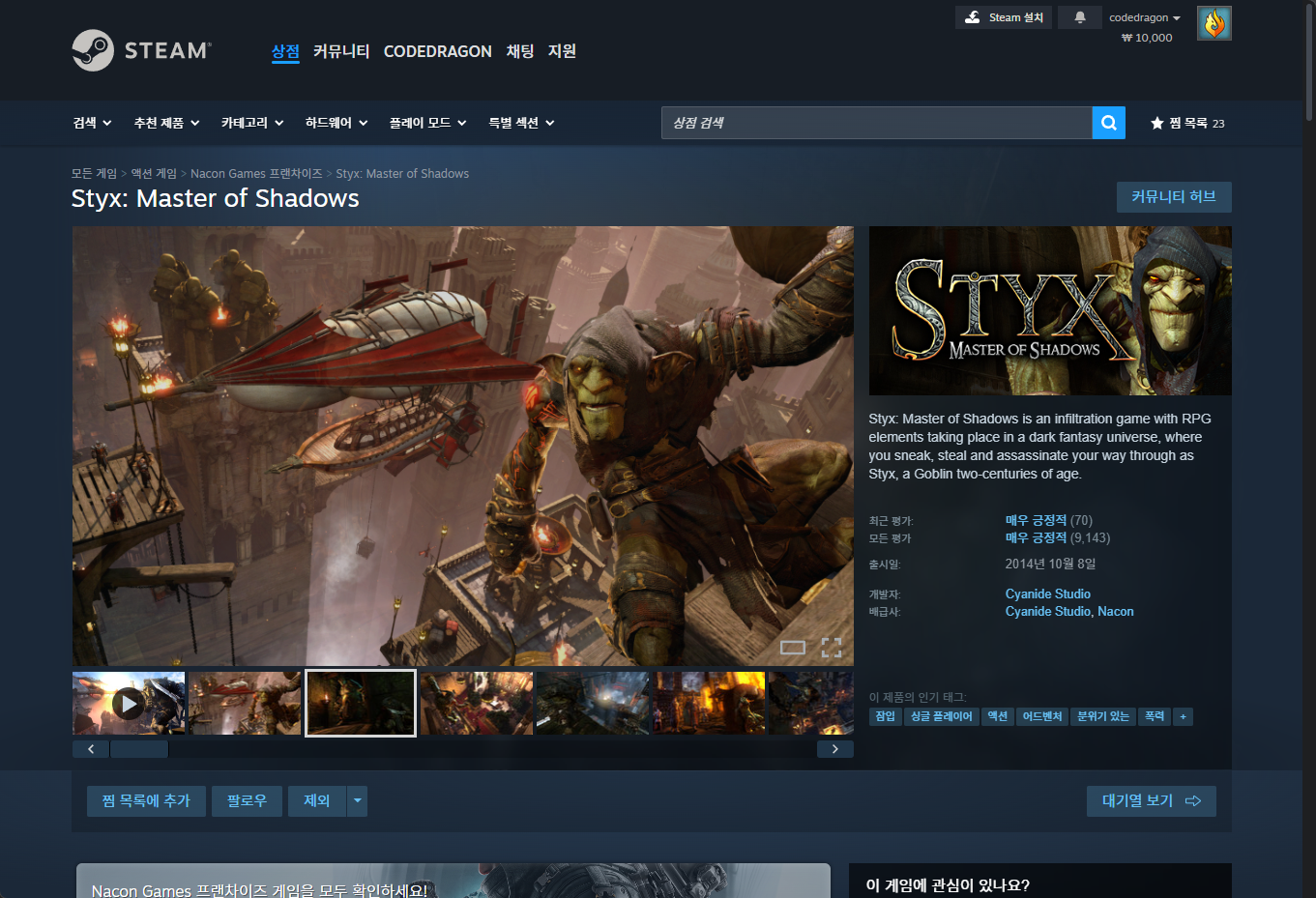Image resolution: width=1316 pixels, height=898 pixels.
Task: Click the 어드벤처 tag
Action: tap(1042, 716)
